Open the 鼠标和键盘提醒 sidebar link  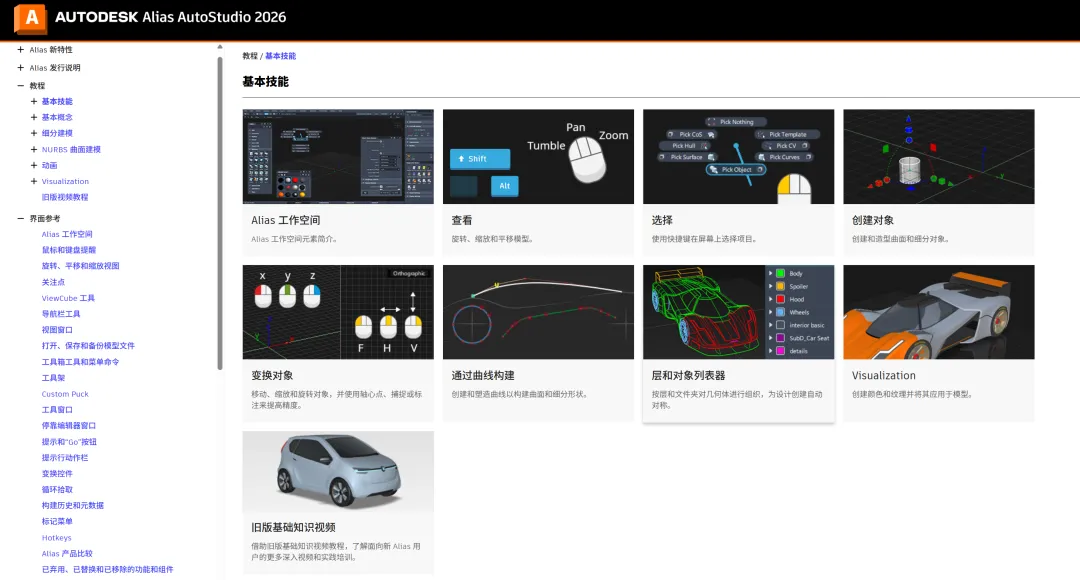69,250
